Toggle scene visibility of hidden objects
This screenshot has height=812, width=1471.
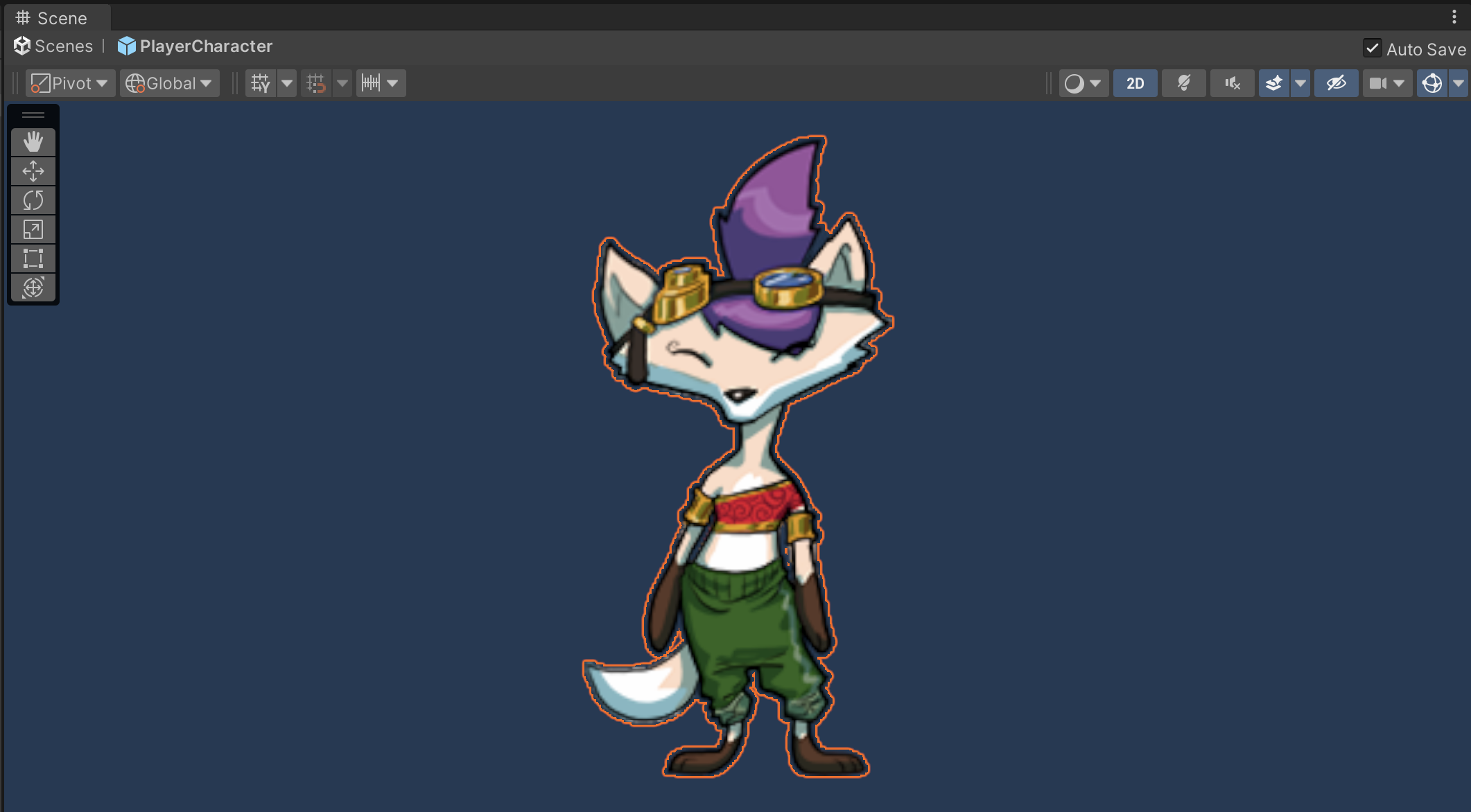coord(1336,83)
